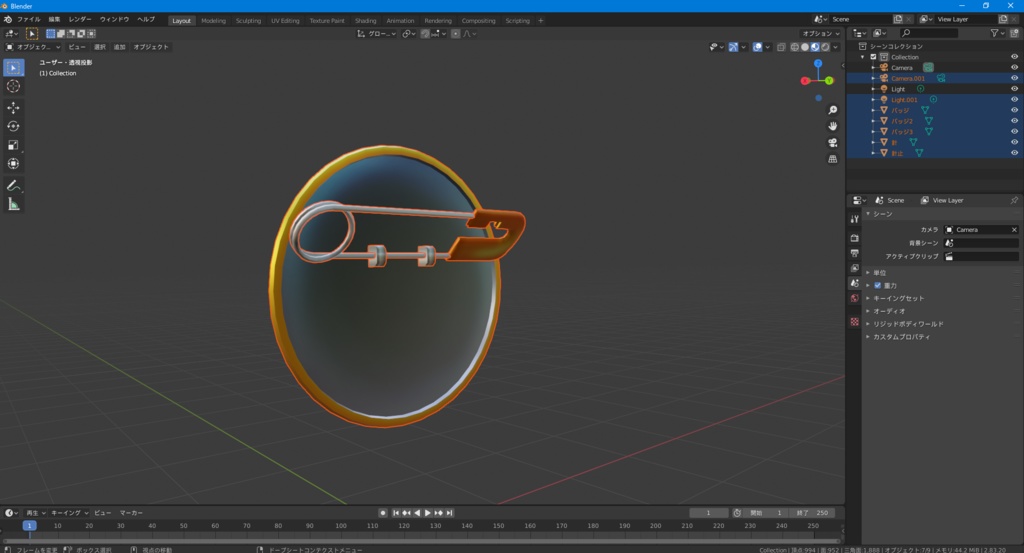This screenshot has width=1024, height=553.
Task: Toggle perspective/orthographic grid icon in viewport
Action: click(x=832, y=158)
